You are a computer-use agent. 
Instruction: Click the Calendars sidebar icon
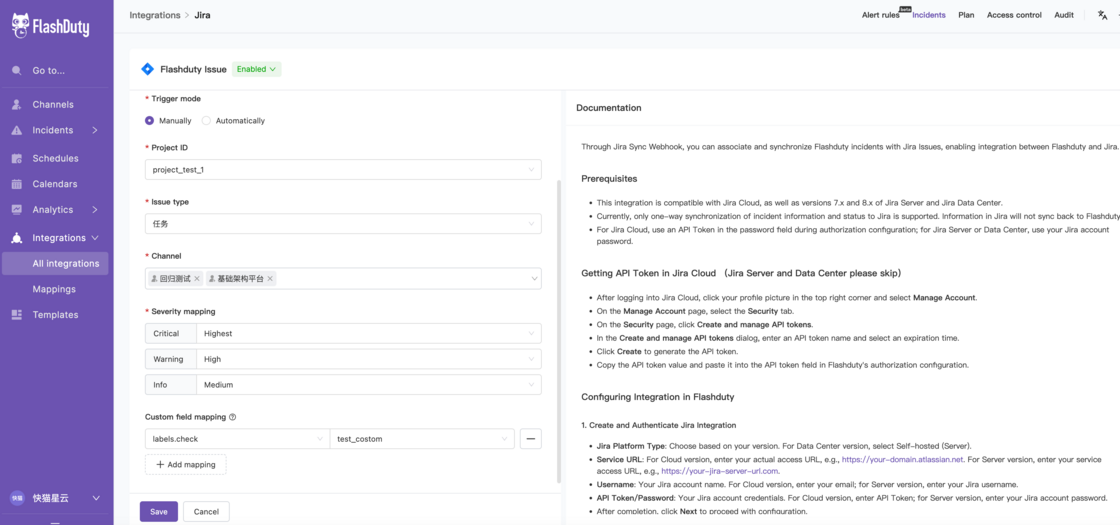click(x=16, y=184)
